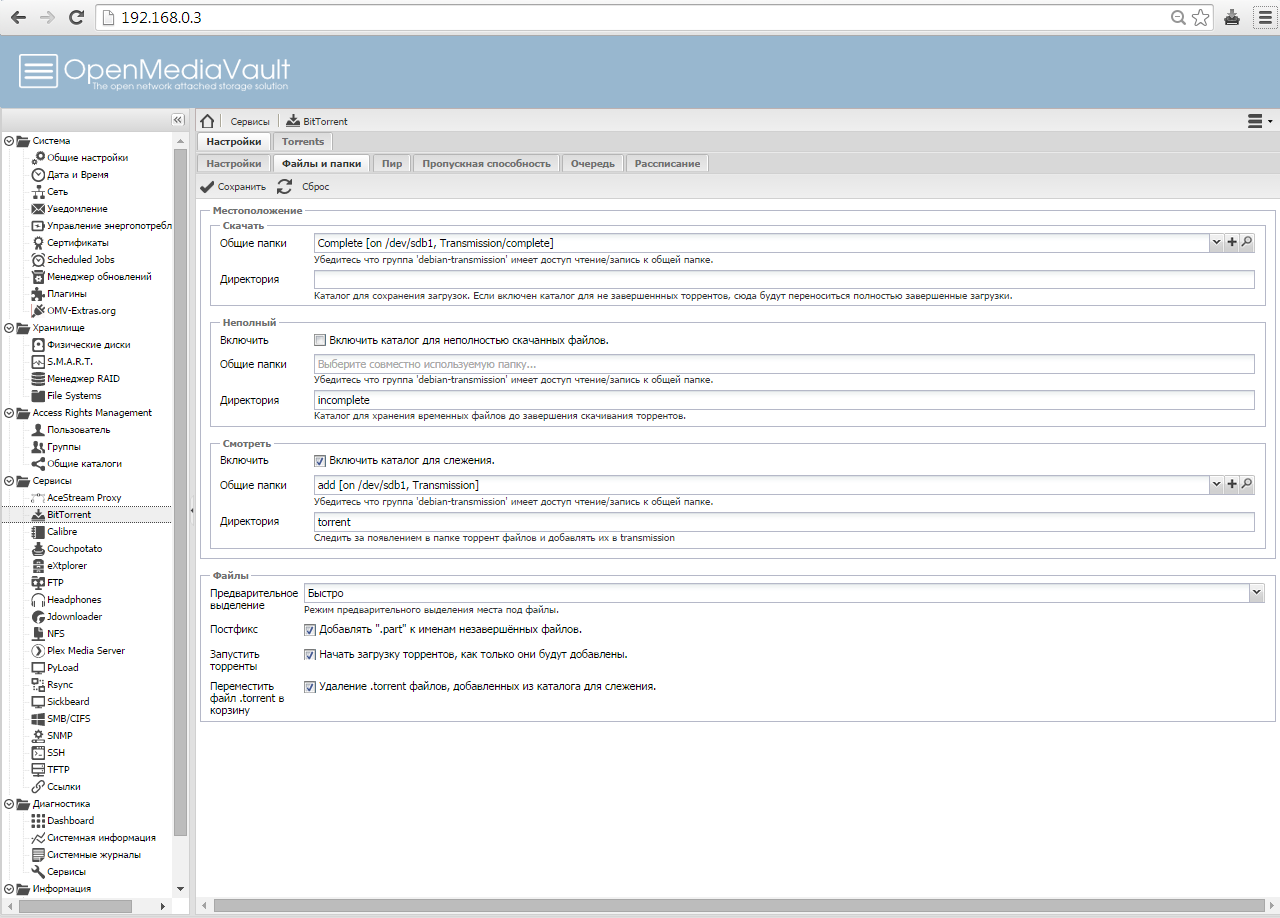Open Plex Media Server in sidebar
Screen dimensions: 1280x918
tap(85, 650)
